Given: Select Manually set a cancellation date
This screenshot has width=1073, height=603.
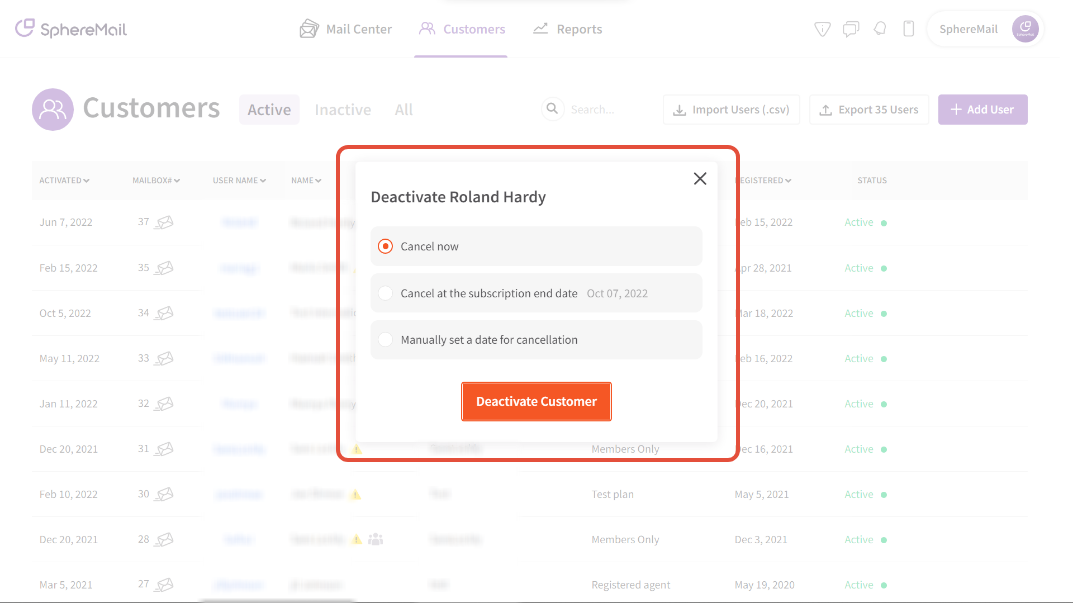Looking at the screenshot, I should point(536,339).
